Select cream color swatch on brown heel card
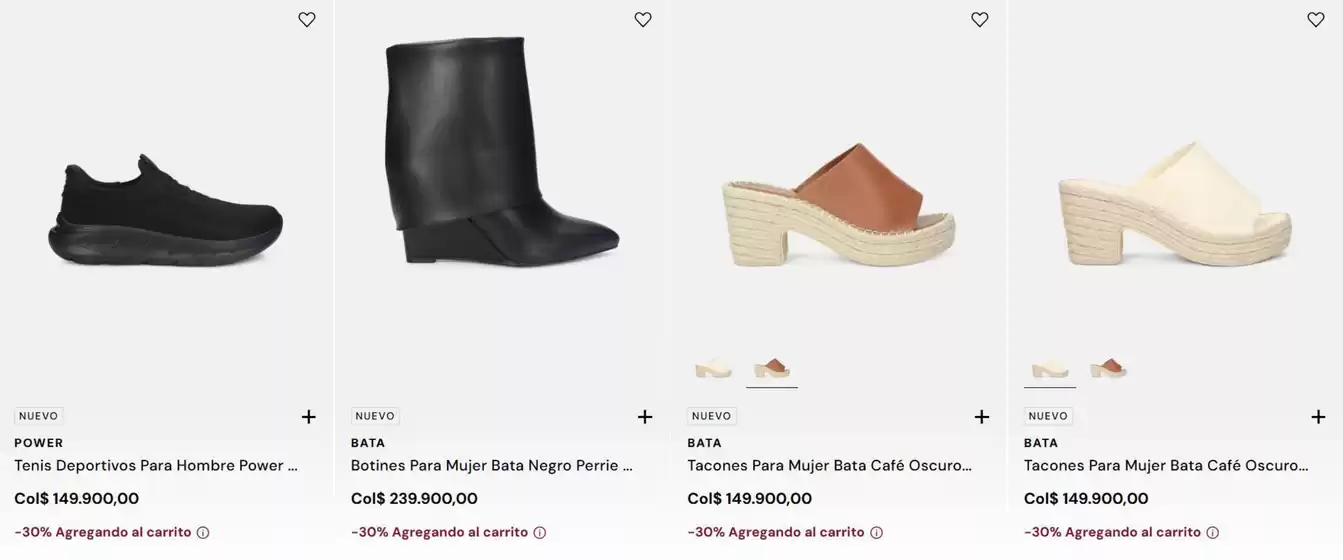1343x560 pixels. pos(713,368)
